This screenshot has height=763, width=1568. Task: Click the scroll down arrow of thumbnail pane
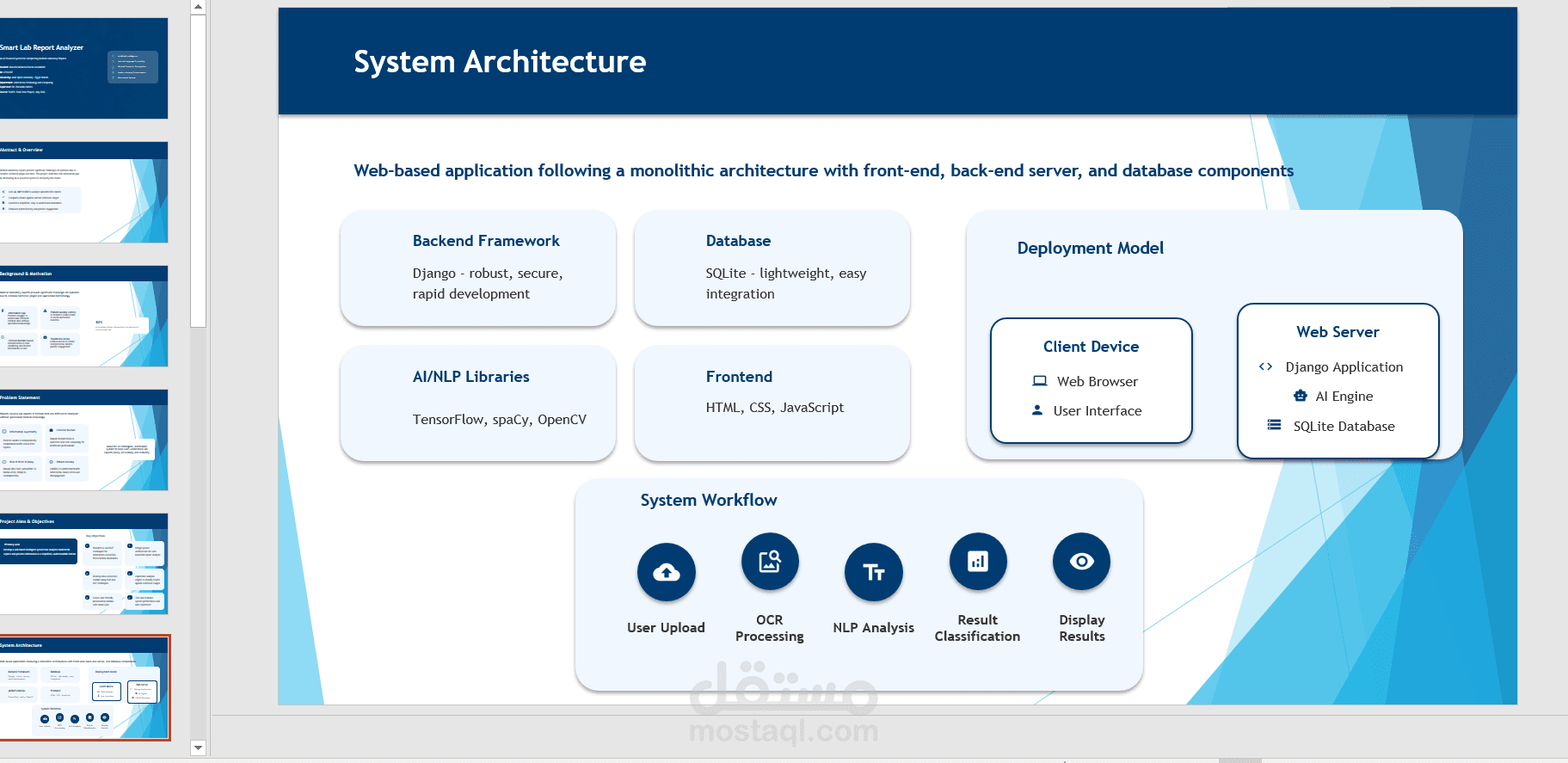pos(198,748)
